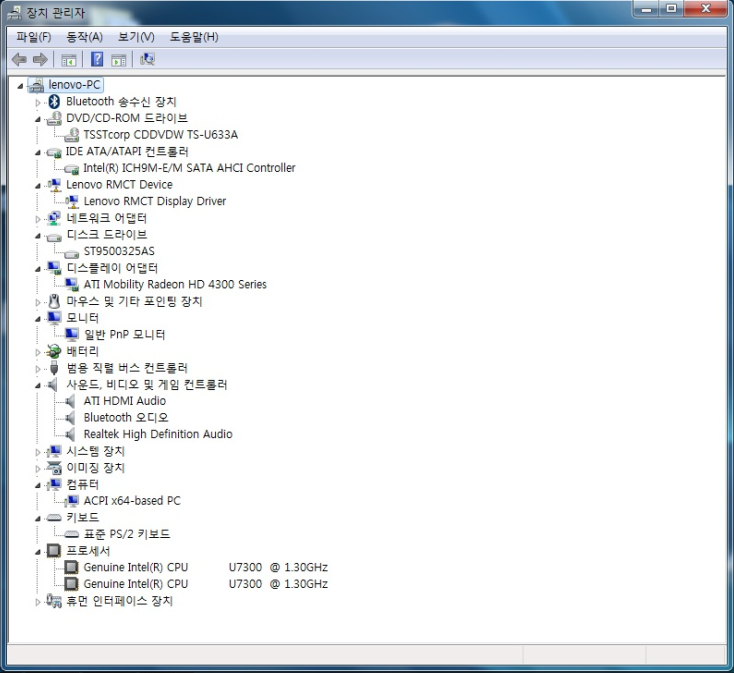Image resolution: width=734 pixels, height=673 pixels.
Task: Expand the 범용 직렬 버스 컨트롤러 node
Action: 38,369
